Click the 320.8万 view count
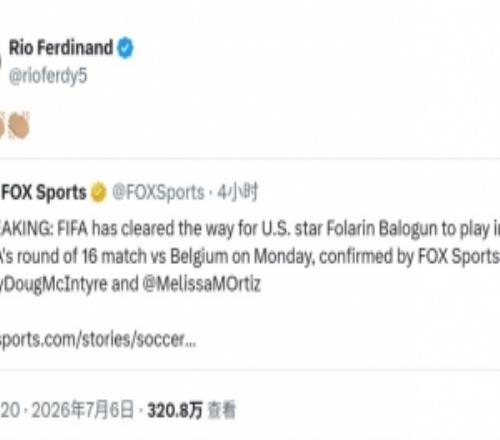 pos(175,410)
